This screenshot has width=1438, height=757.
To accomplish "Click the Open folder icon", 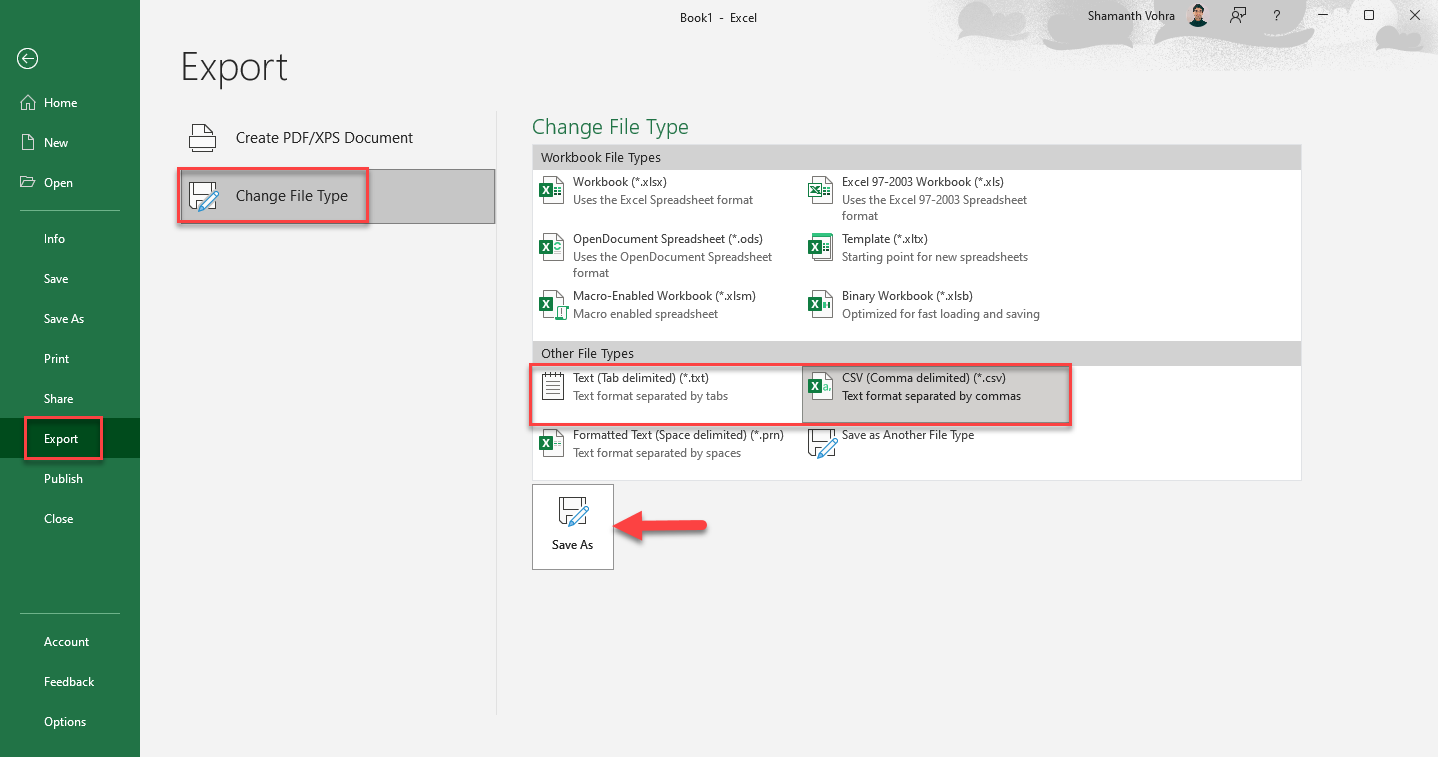I will [28, 183].
